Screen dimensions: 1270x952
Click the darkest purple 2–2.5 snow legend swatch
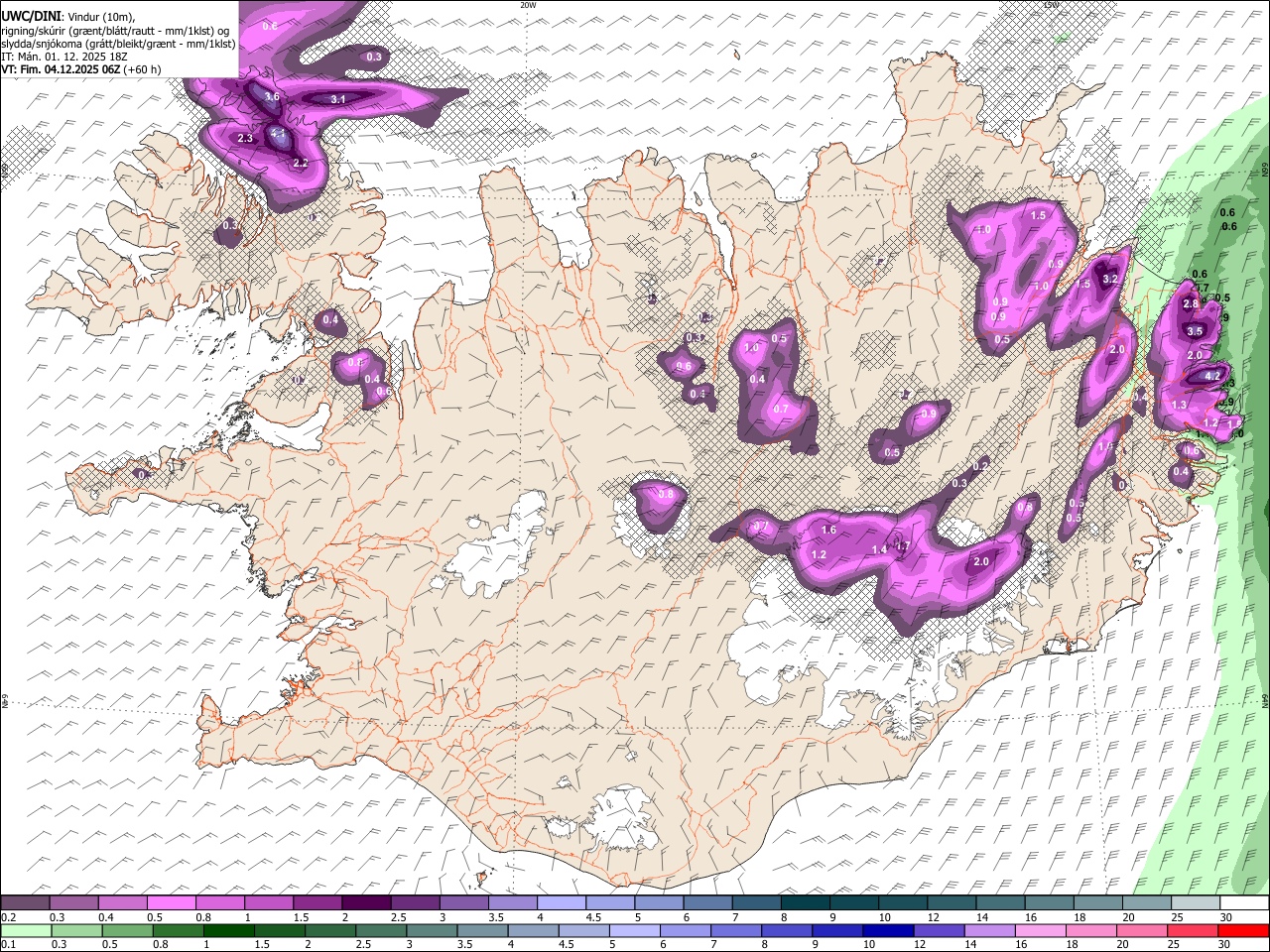tap(366, 902)
